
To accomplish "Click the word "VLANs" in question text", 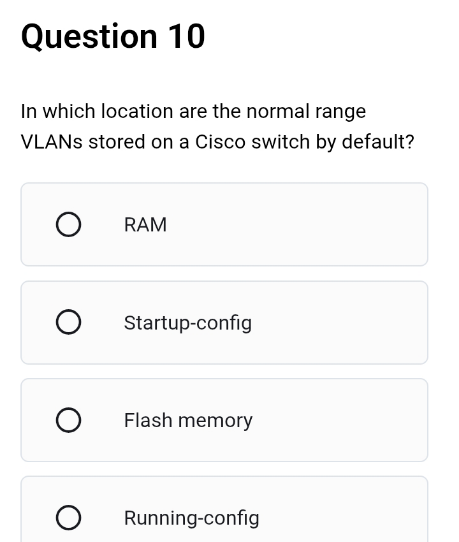I will coord(51,142).
